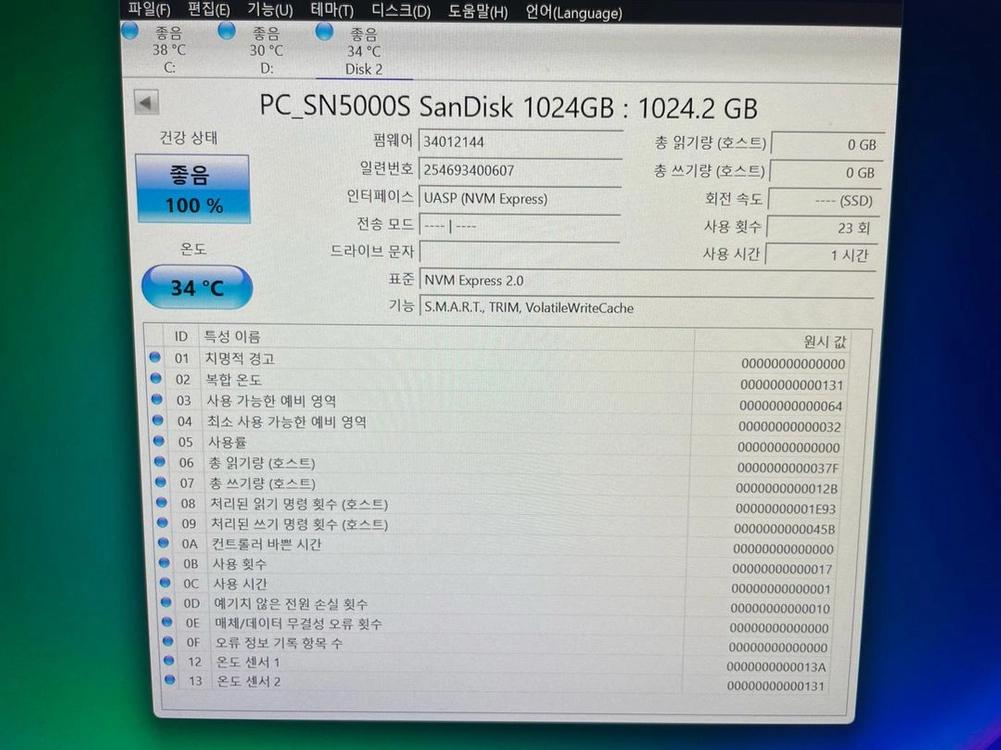Viewport: 1001px width, 750px height.
Task: Click status dot for 13 온도 센서 2
Action: pyautogui.click(x=169, y=680)
